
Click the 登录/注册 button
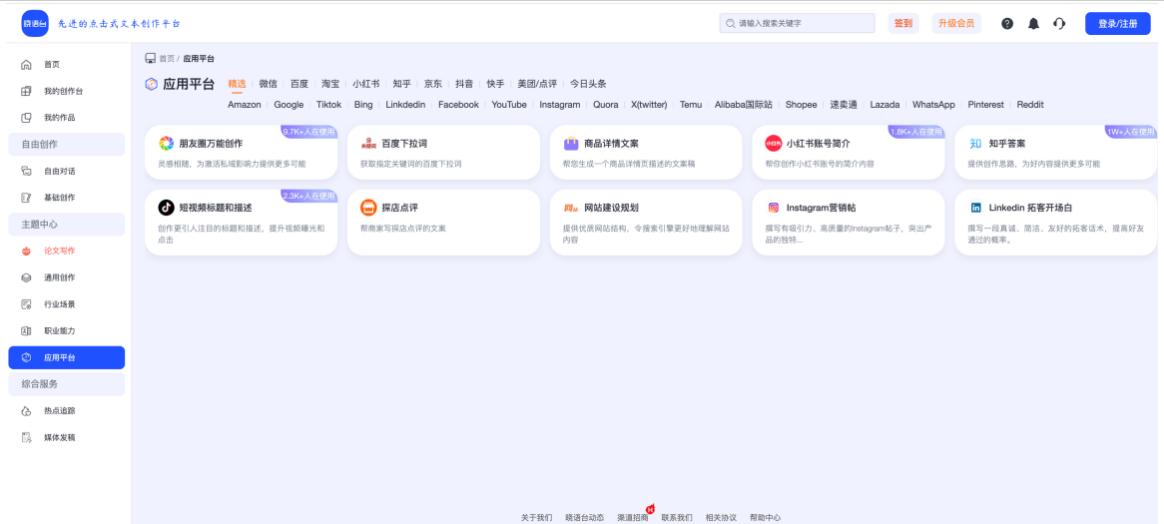coord(1117,24)
